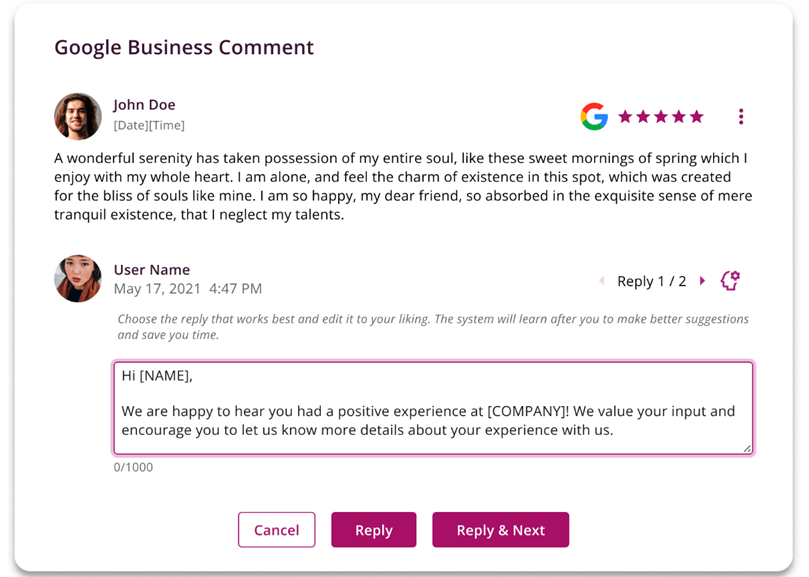This screenshot has width=809, height=577.
Task: Click the Google logo icon
Action: click(x=594, y=116)
